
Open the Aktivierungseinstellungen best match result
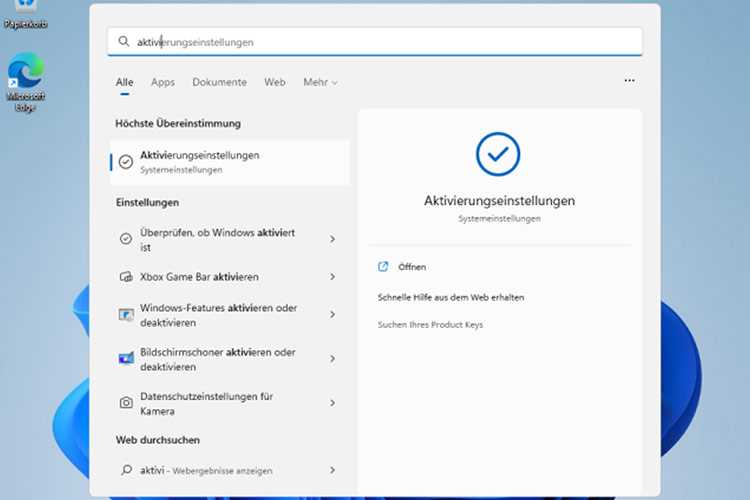click(230, 162)
